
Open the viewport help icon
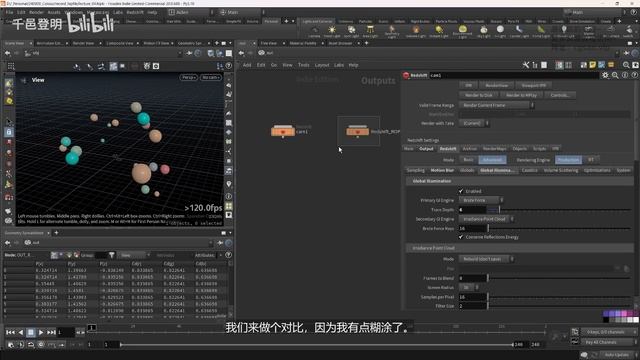229,66
